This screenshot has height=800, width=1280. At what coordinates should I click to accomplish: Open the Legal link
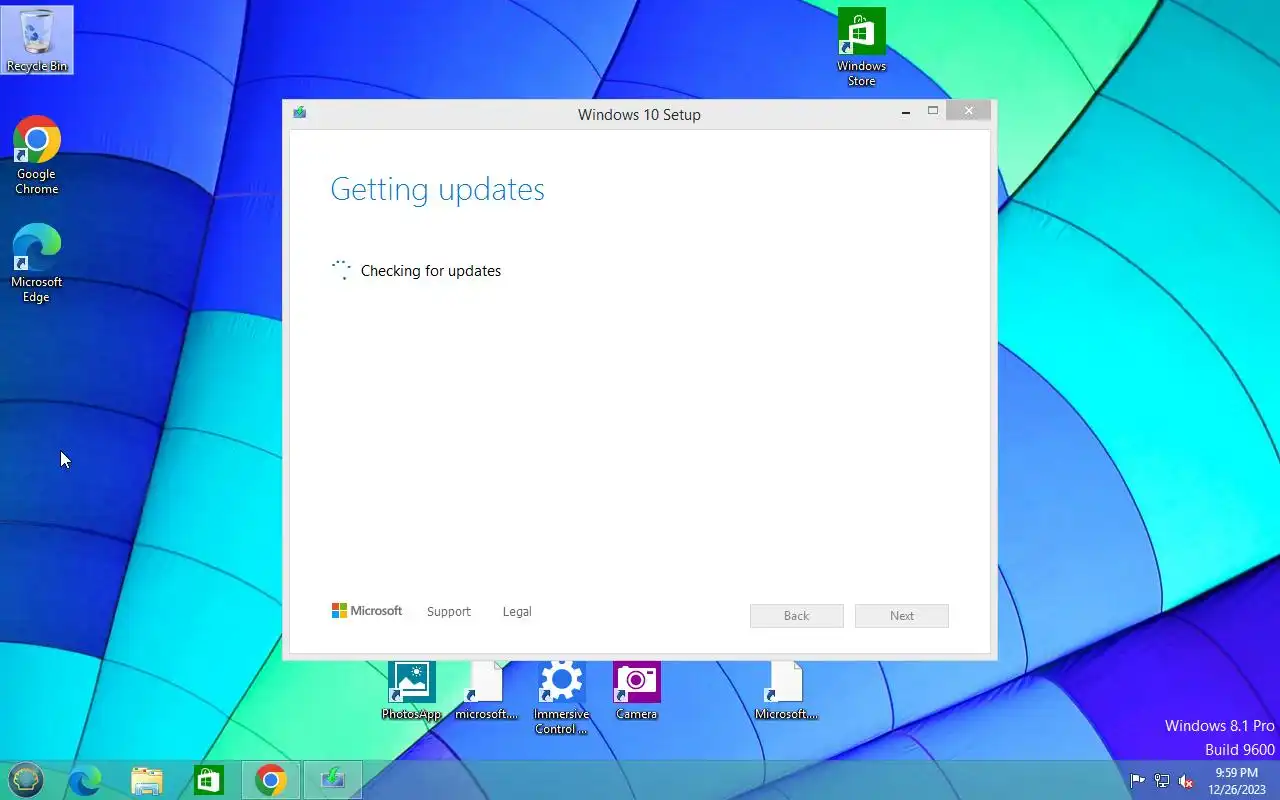517,612
